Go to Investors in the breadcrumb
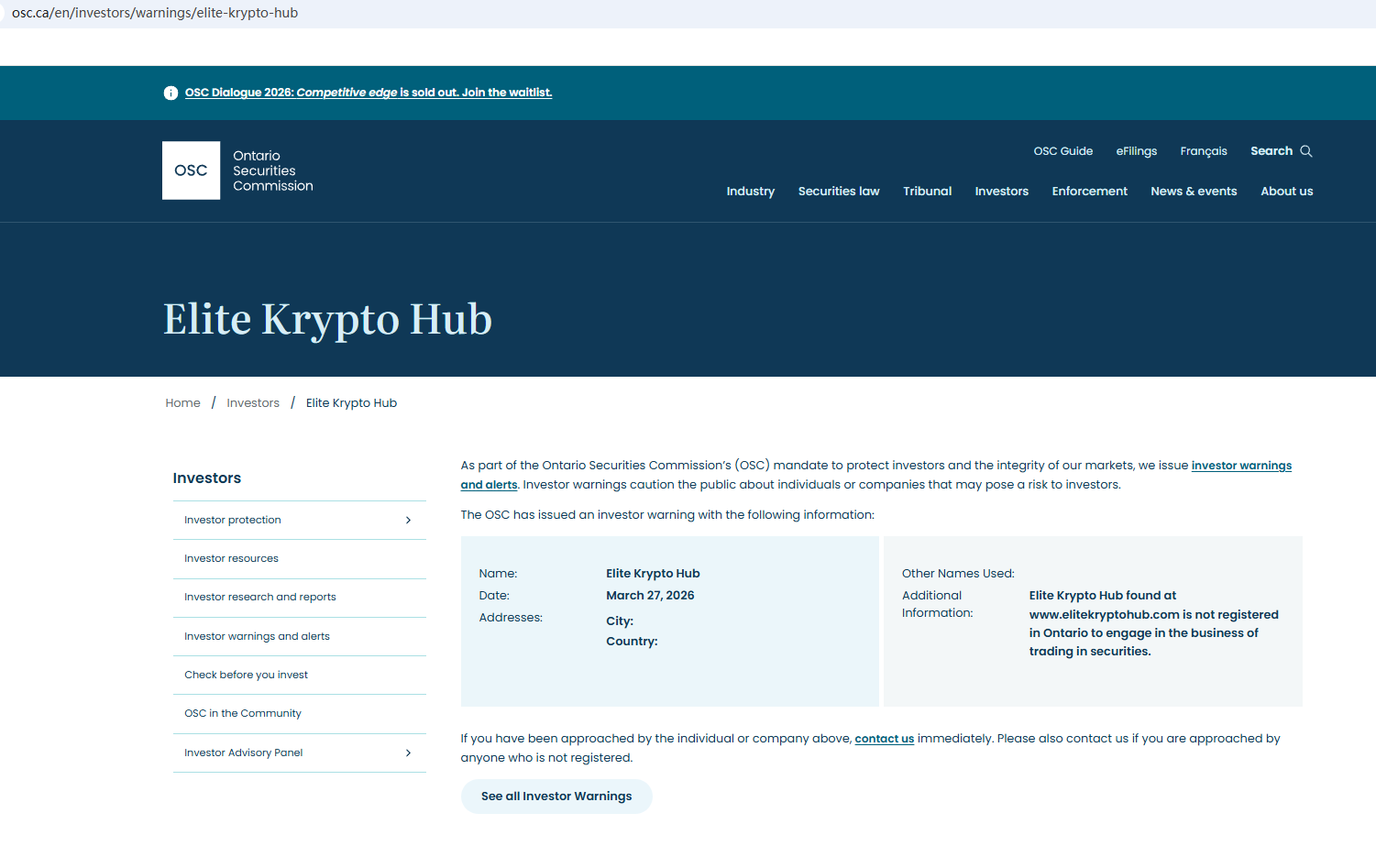Viewport: 1376px width, 868px height. (x=253, y=403)
